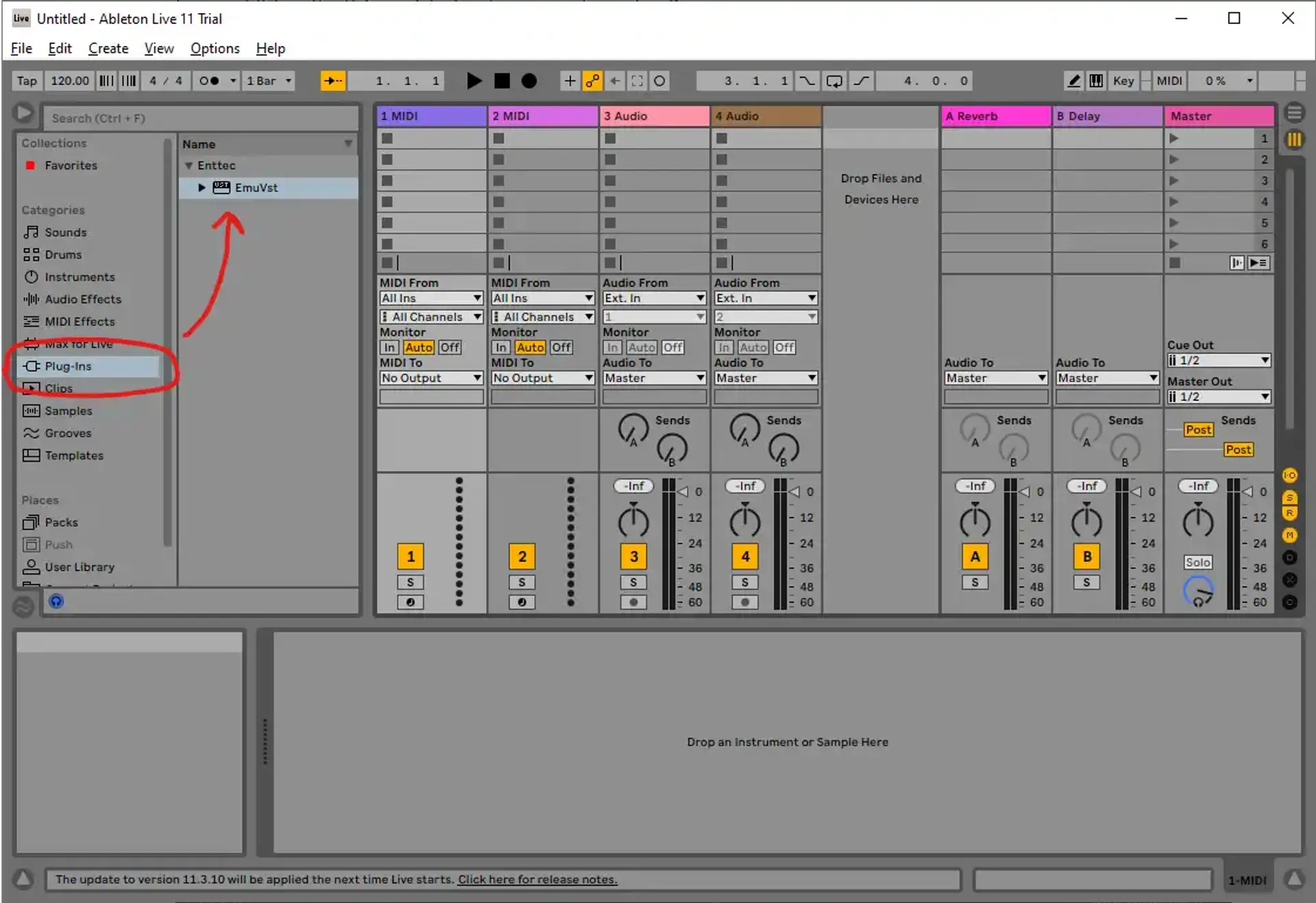Set 2 MIDI monitor to Off
The width and height of the screenshot is (1316, 903).
561,348
